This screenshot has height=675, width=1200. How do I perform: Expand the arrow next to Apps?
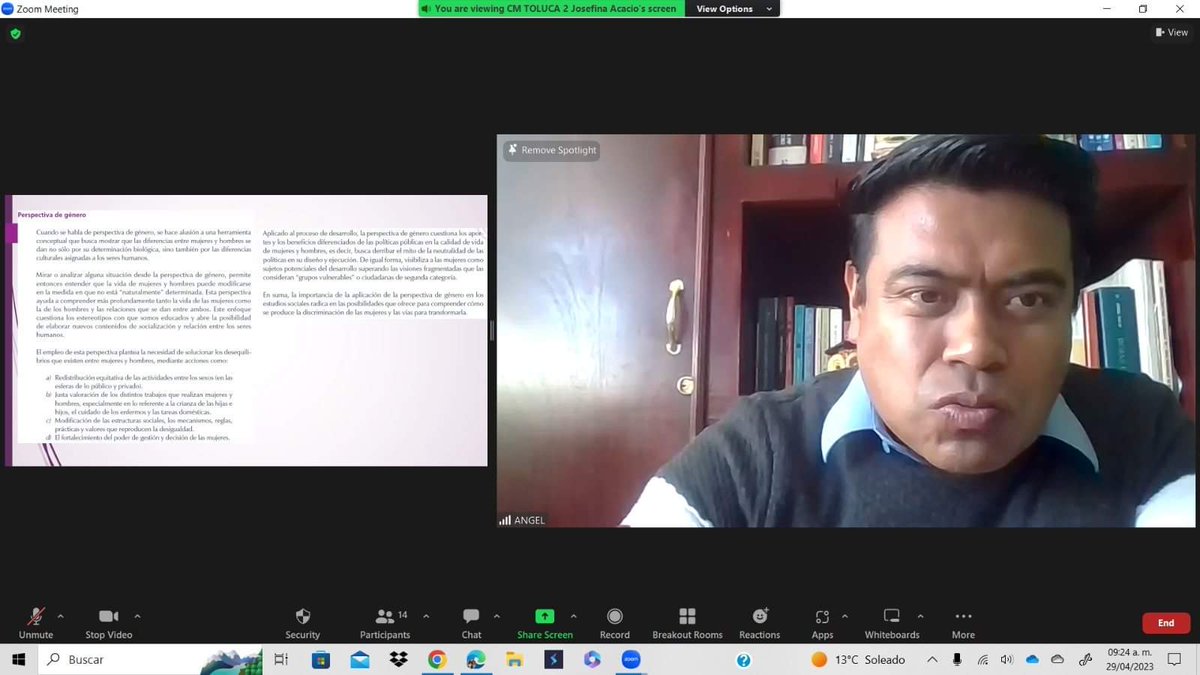(845, 616)
